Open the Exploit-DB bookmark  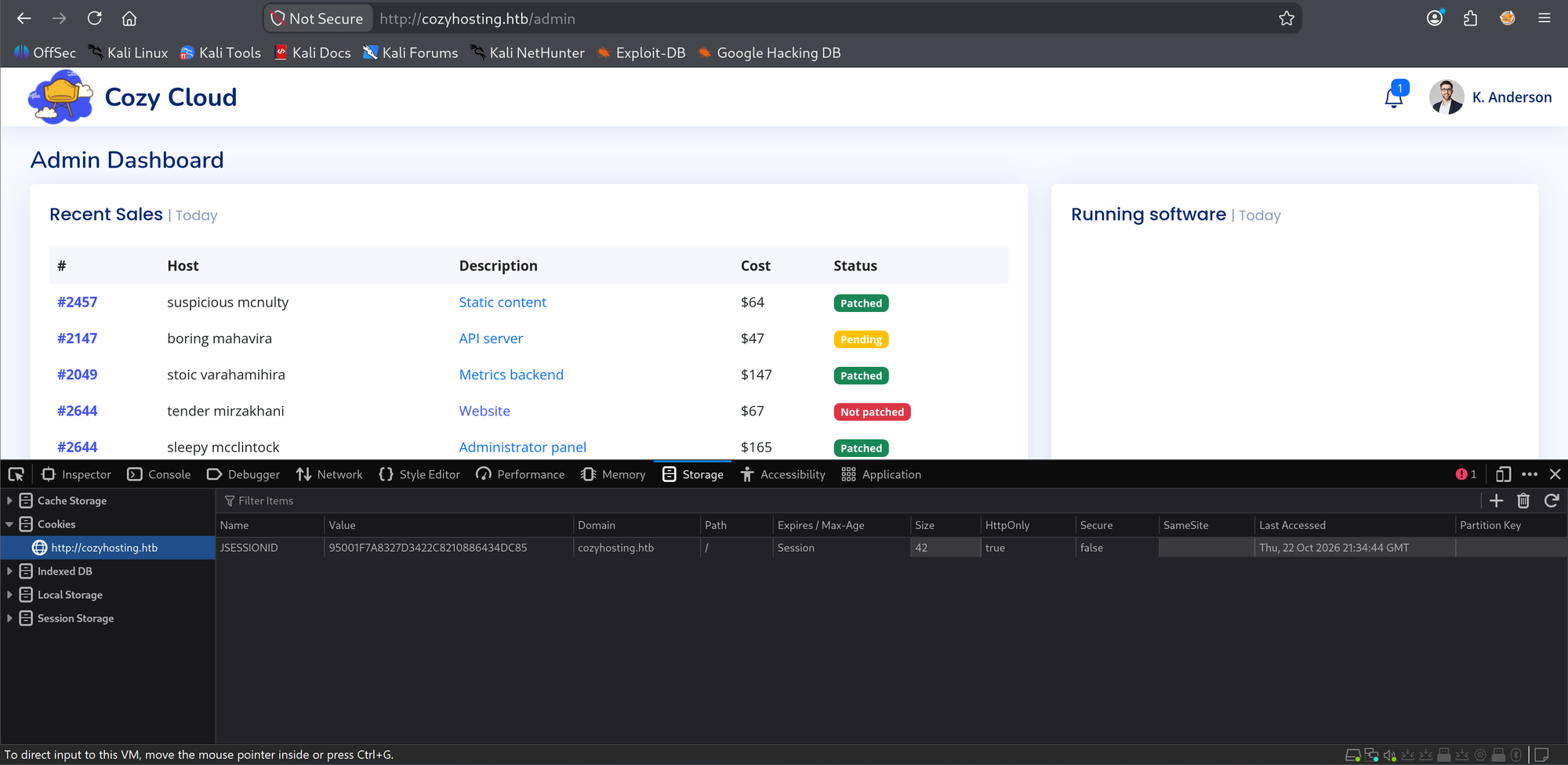(641, 53)
